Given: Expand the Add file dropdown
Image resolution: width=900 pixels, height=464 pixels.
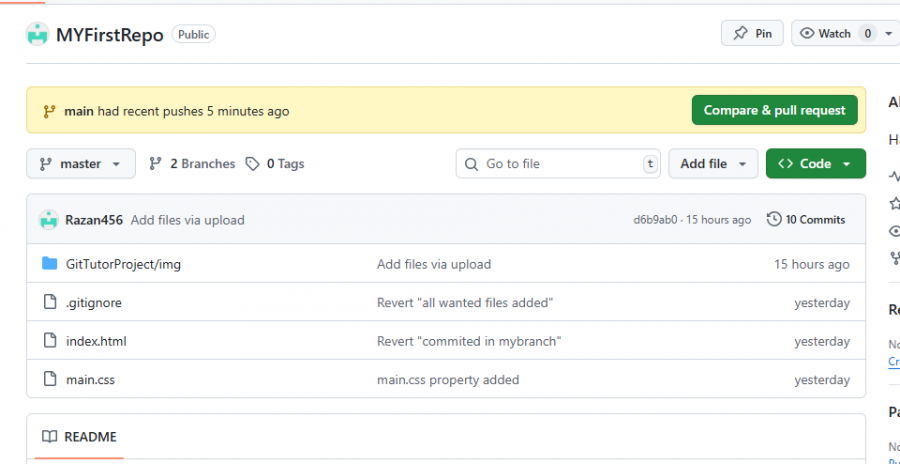Looking at the screenshot, I should (x=713, y=164).
